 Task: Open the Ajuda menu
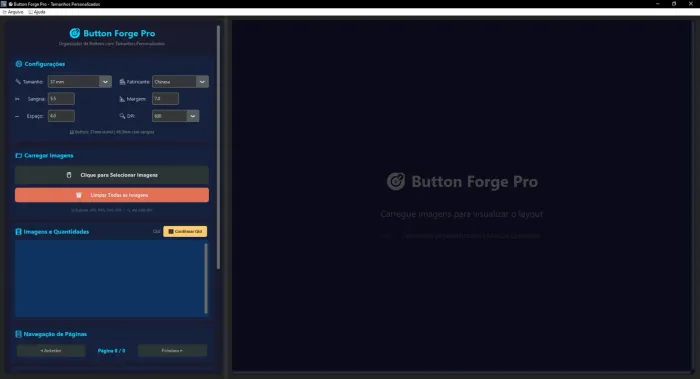pos(37,12)
